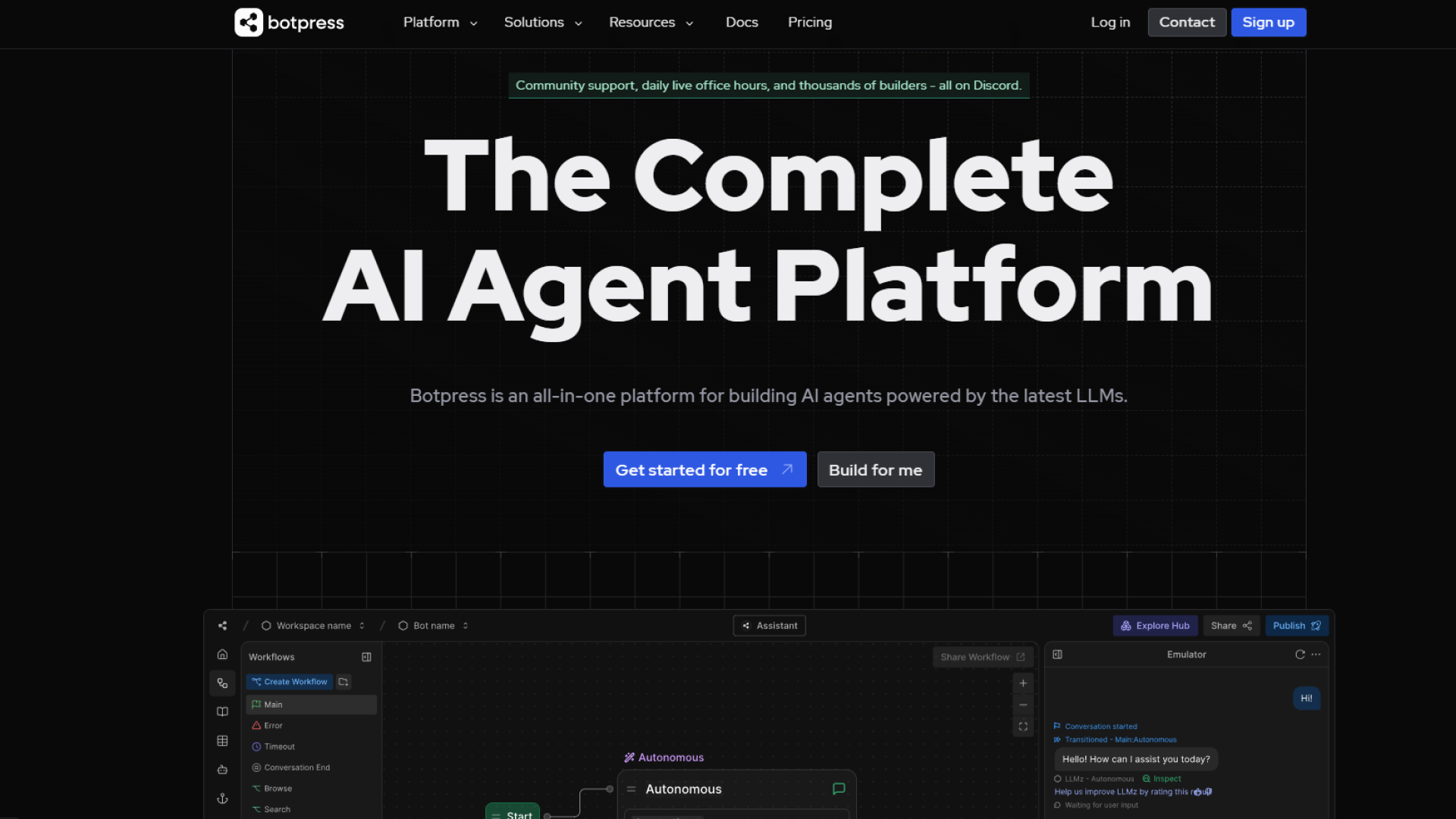Click the Hi! chat bubble
This screenshot has width=1456, height=819.
tap(1306, 698)
